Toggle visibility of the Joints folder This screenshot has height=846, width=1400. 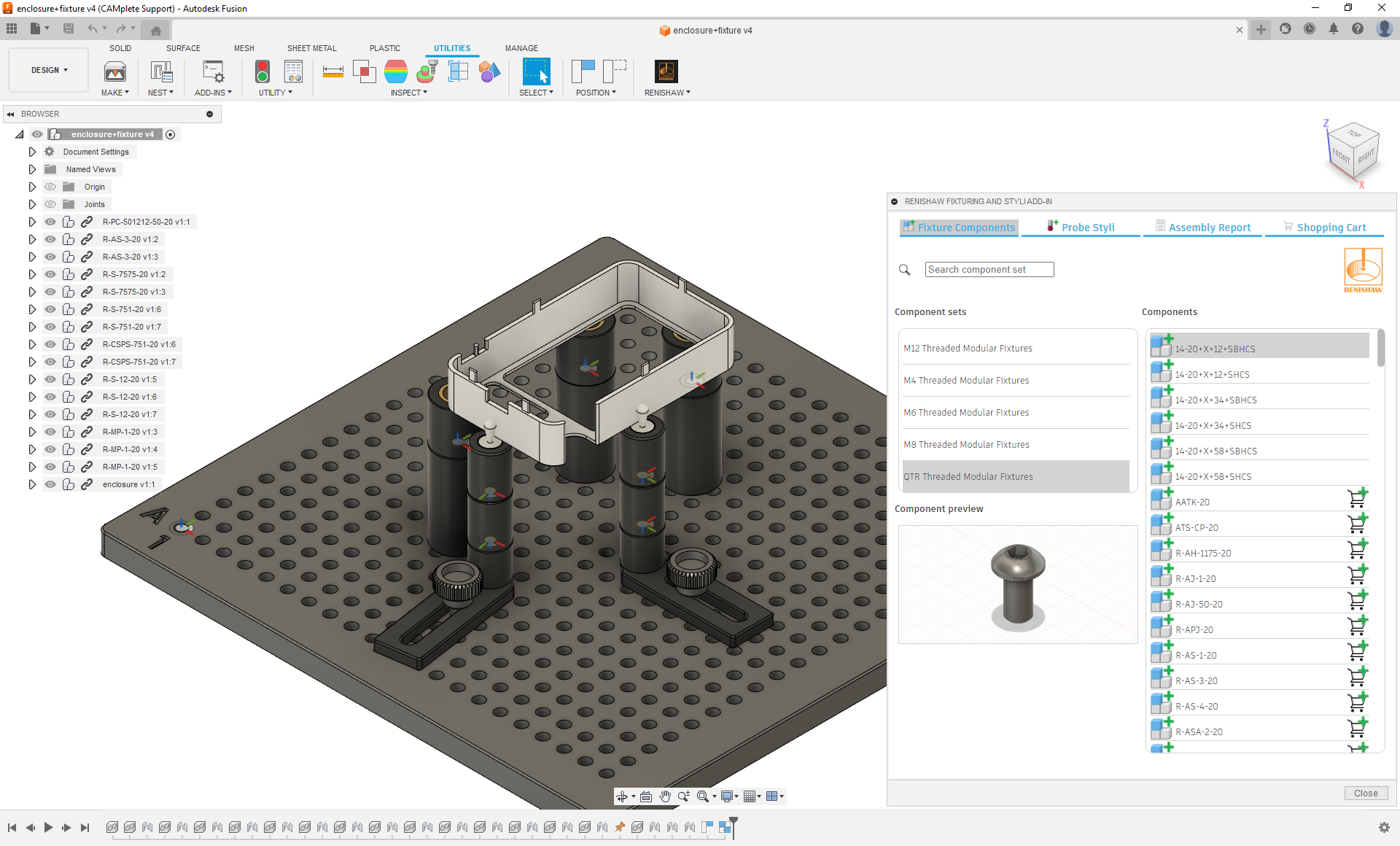50,204
